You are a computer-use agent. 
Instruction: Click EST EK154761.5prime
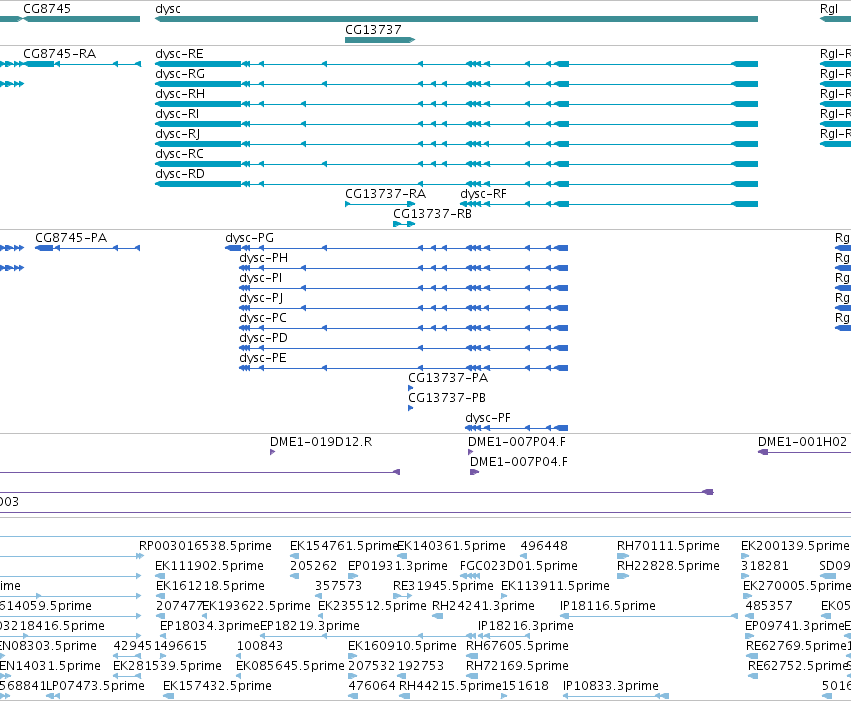[295, 556]
